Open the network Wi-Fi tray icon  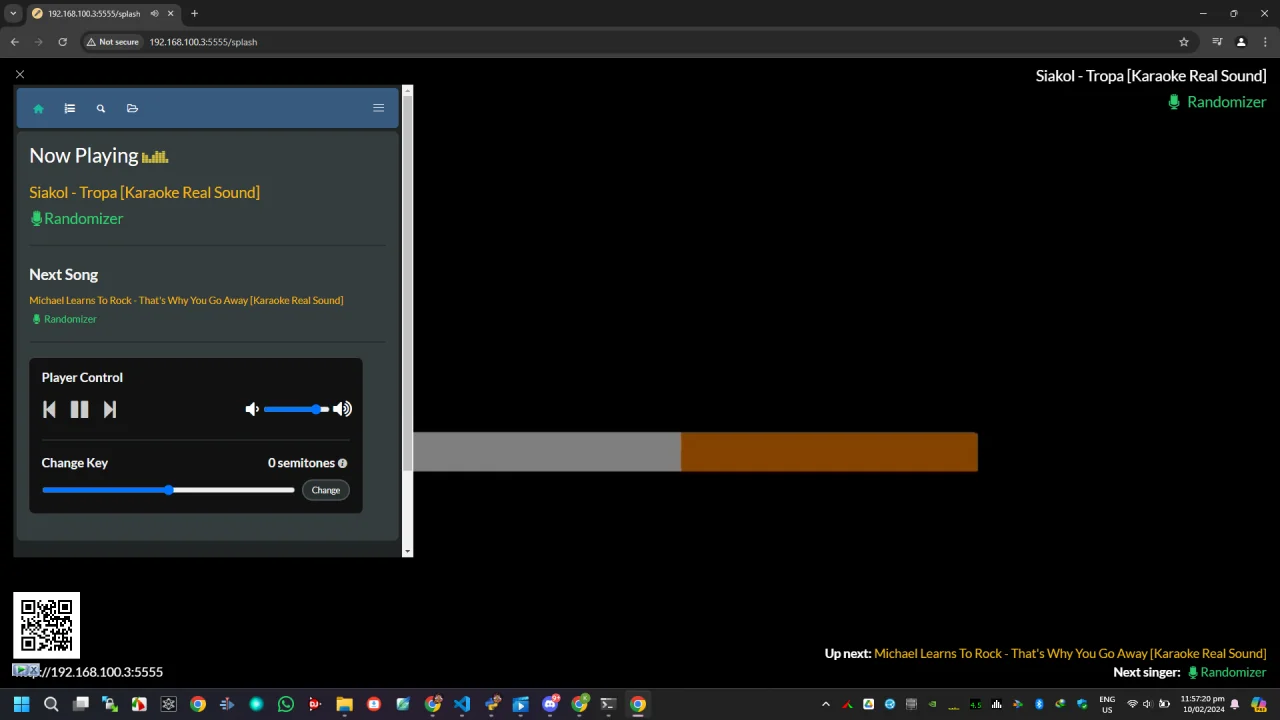[x=1132, y=704]
